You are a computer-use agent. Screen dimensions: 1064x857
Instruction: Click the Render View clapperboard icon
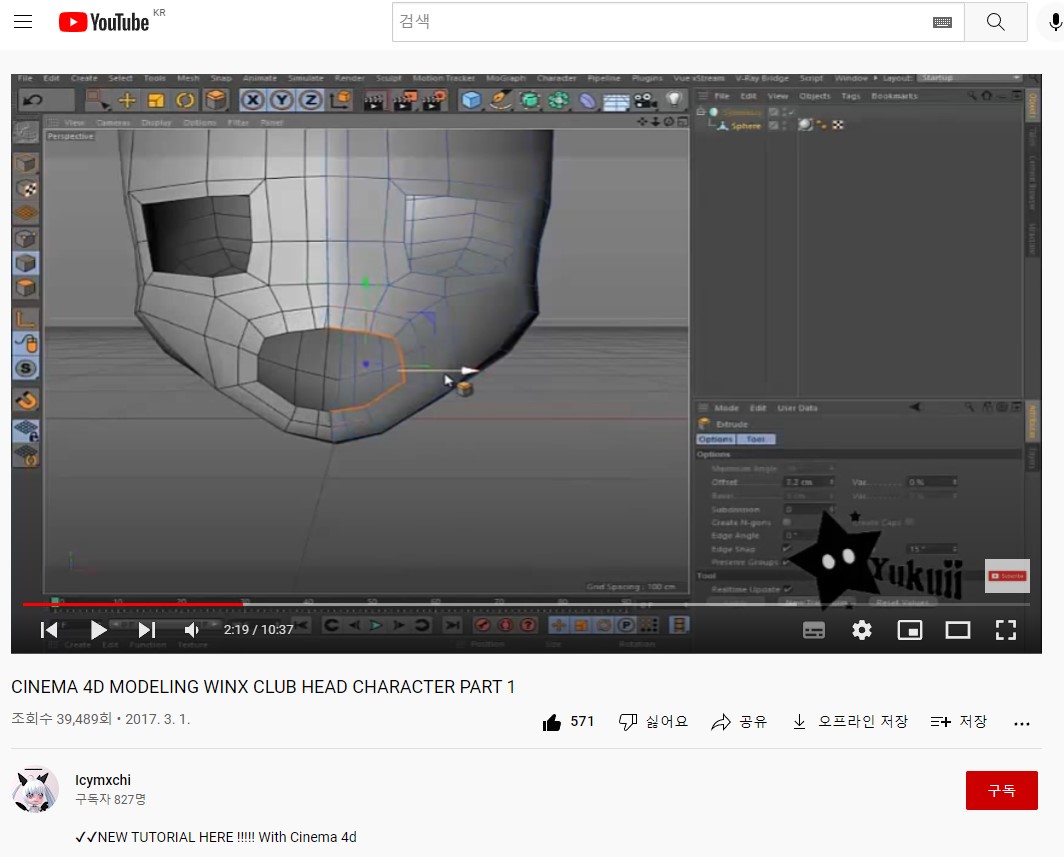point(373,101)
